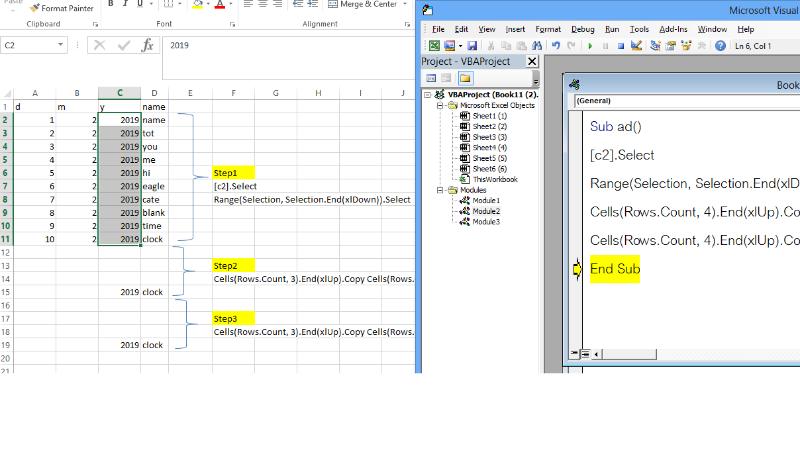Click the Reset (stop) icon in VBA toolbar
Viewport: 800px width, 466px height.
pyautogui.click(x=620, y=46)
